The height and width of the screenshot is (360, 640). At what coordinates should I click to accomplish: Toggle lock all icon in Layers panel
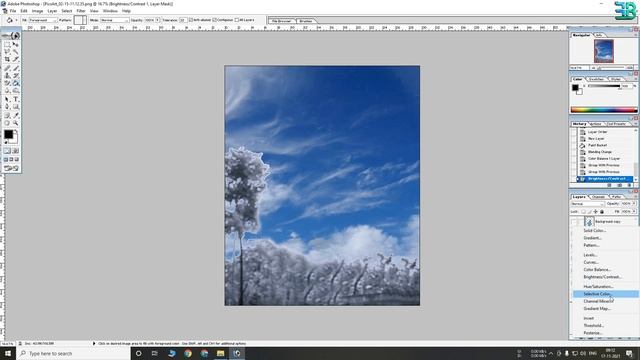(x=602, y=212)
